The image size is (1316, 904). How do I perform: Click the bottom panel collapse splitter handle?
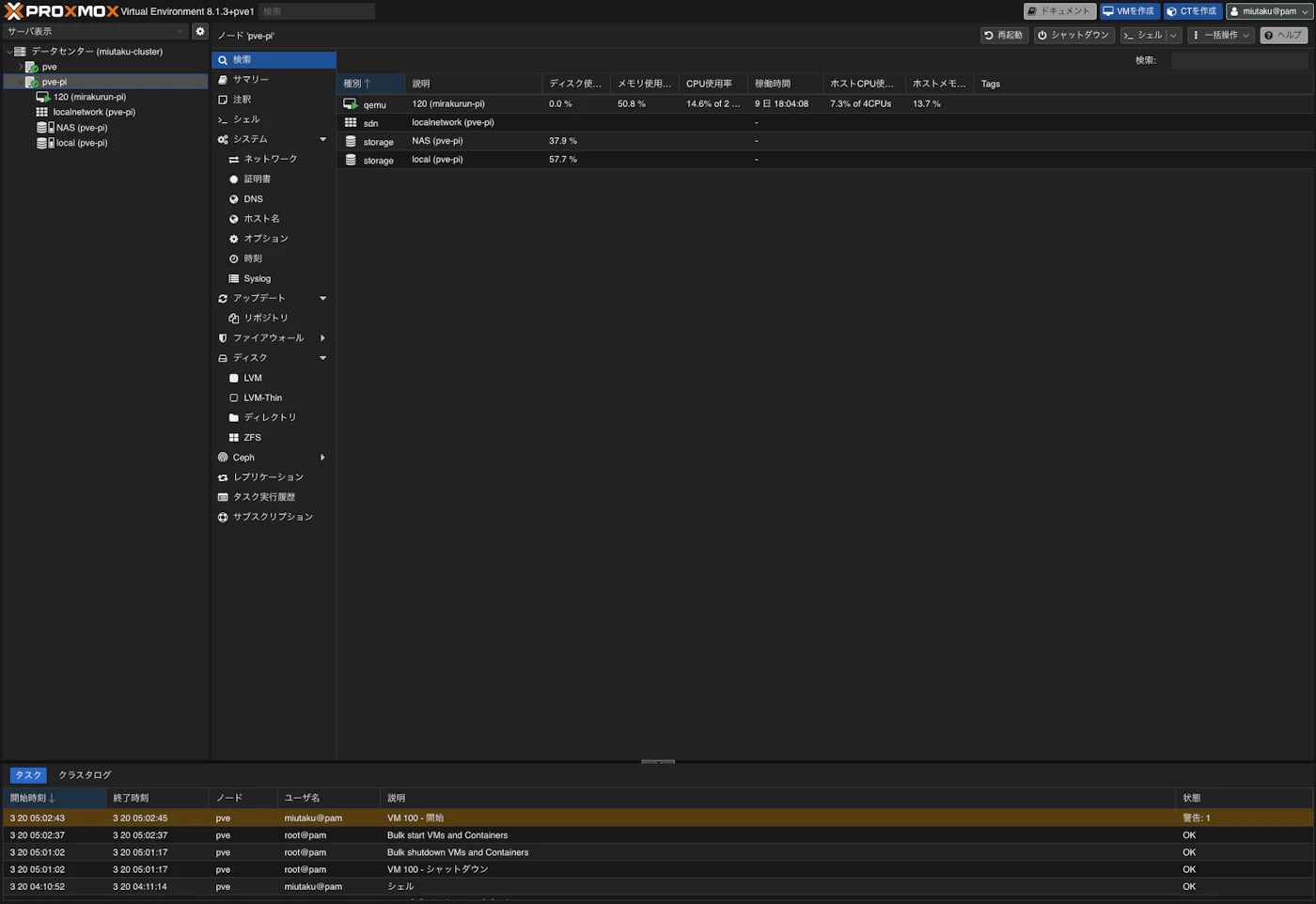(x=658, y=762)
